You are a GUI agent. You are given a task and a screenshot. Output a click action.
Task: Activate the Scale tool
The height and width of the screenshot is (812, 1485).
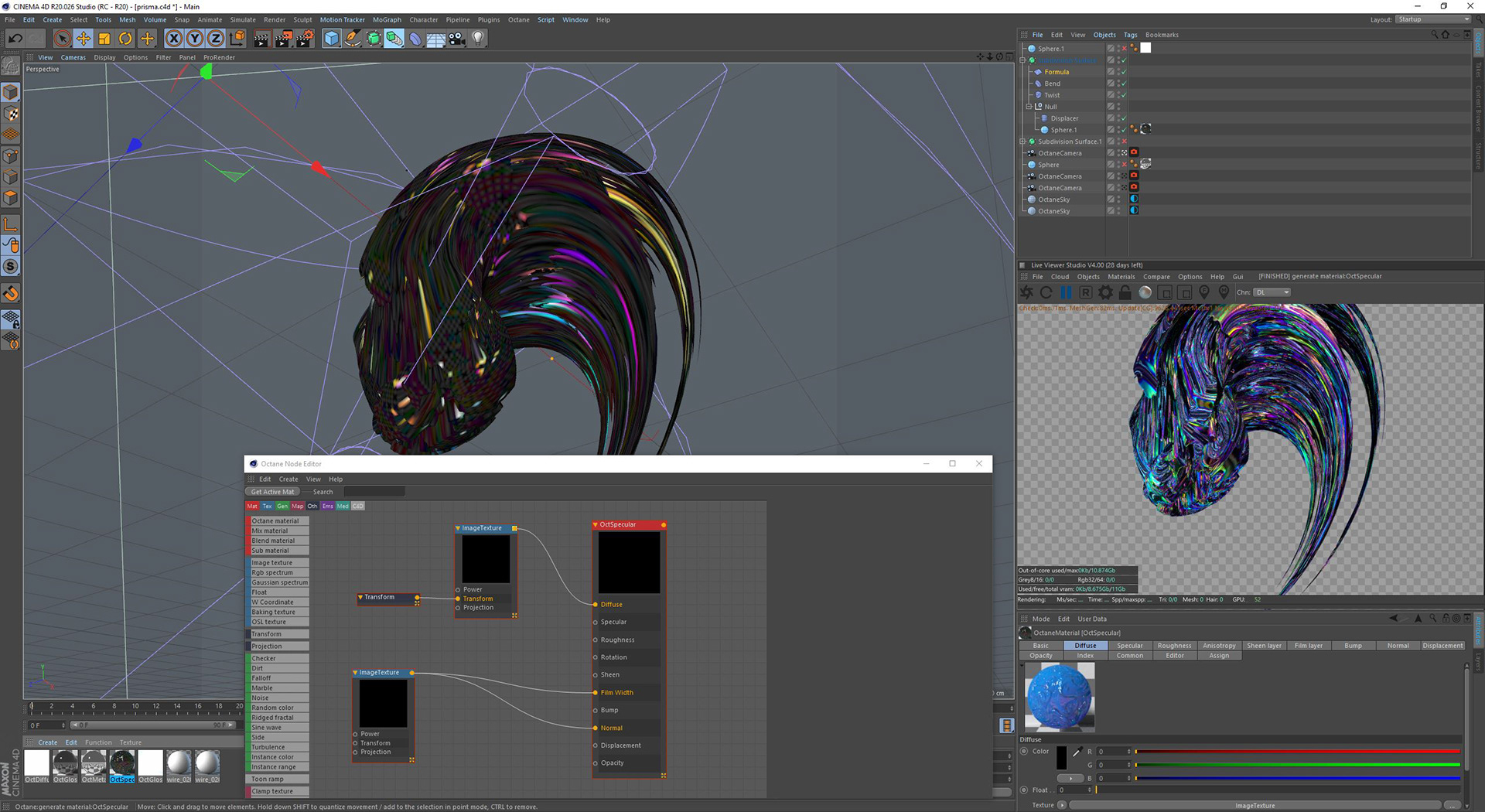tap(104, 38)
